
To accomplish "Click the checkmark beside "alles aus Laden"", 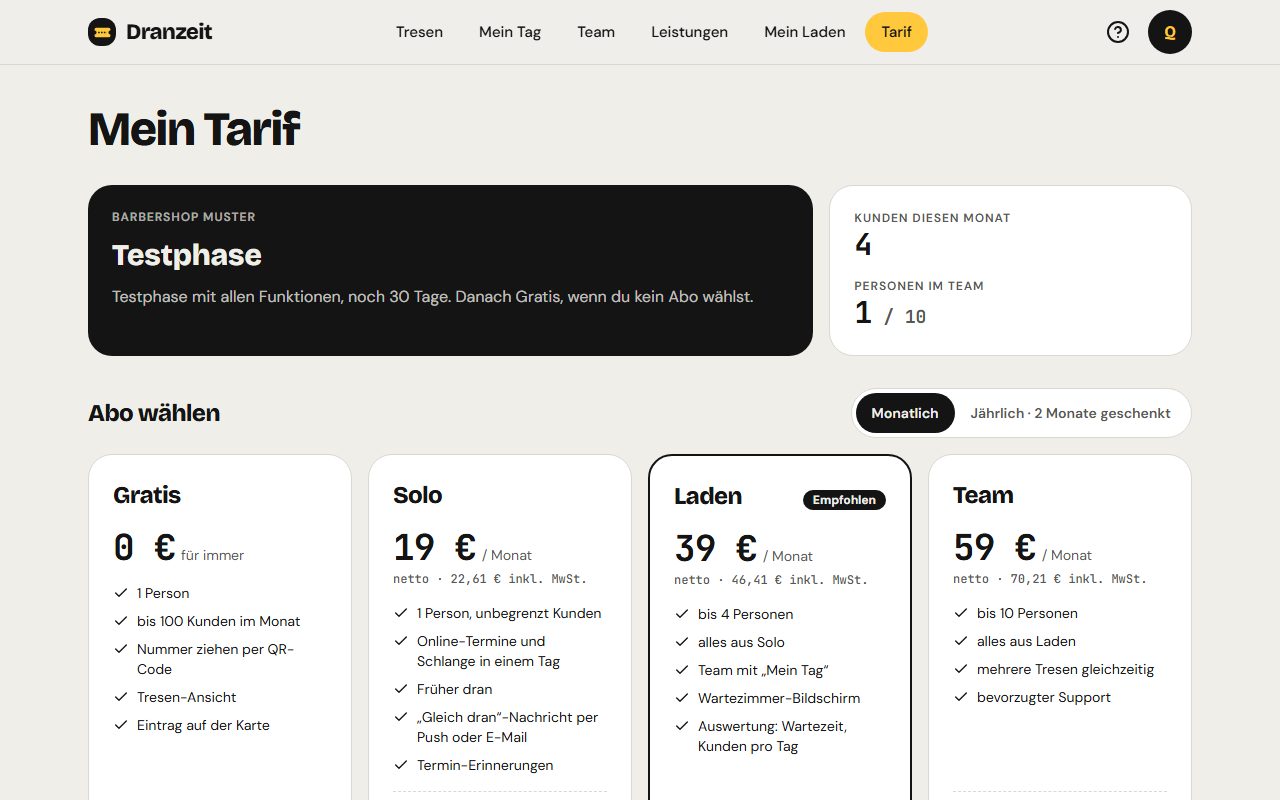I will click(961, 641).
